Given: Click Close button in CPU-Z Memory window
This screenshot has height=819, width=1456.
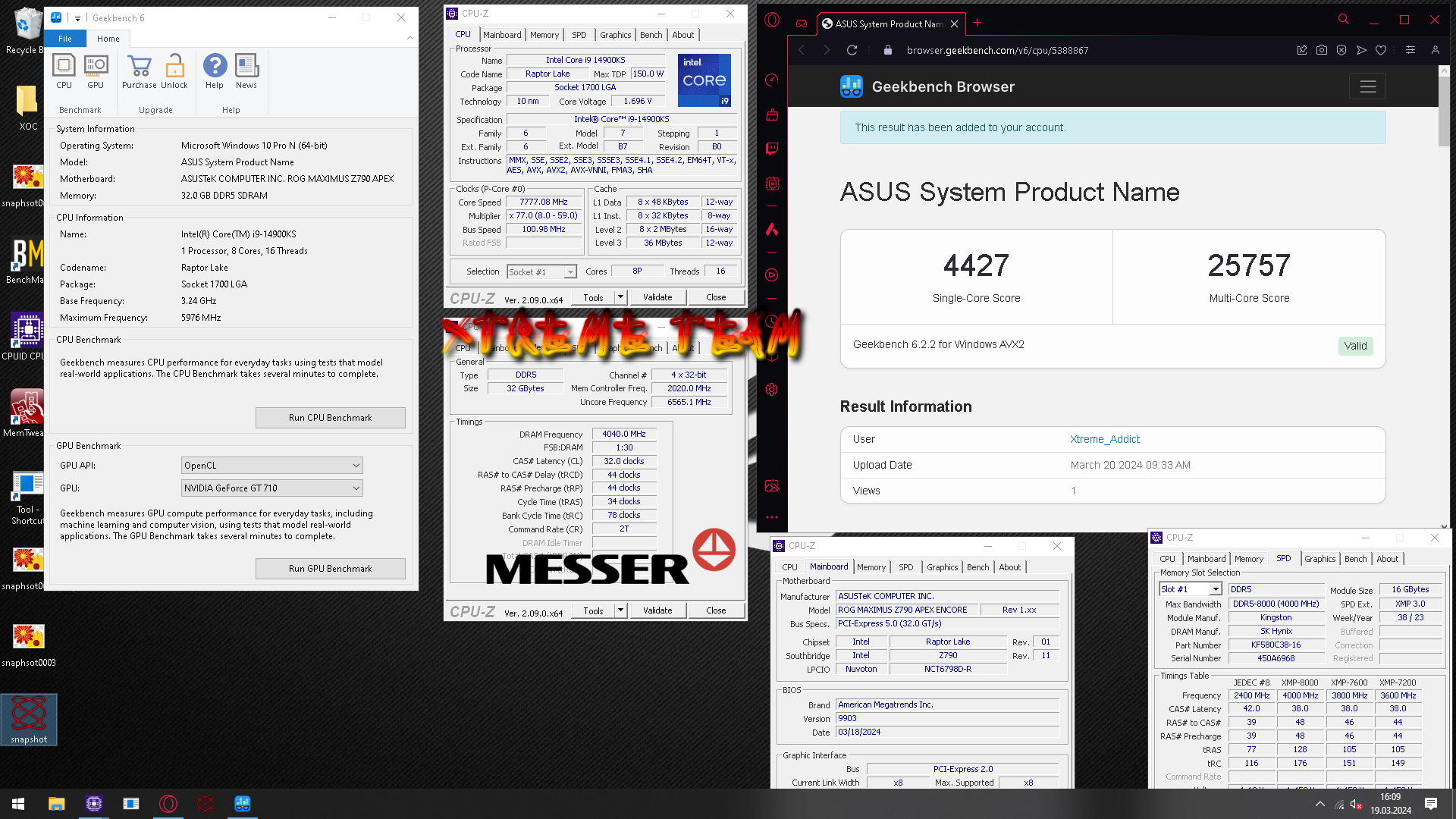Looking at the screenshot, I should point(716,610).
